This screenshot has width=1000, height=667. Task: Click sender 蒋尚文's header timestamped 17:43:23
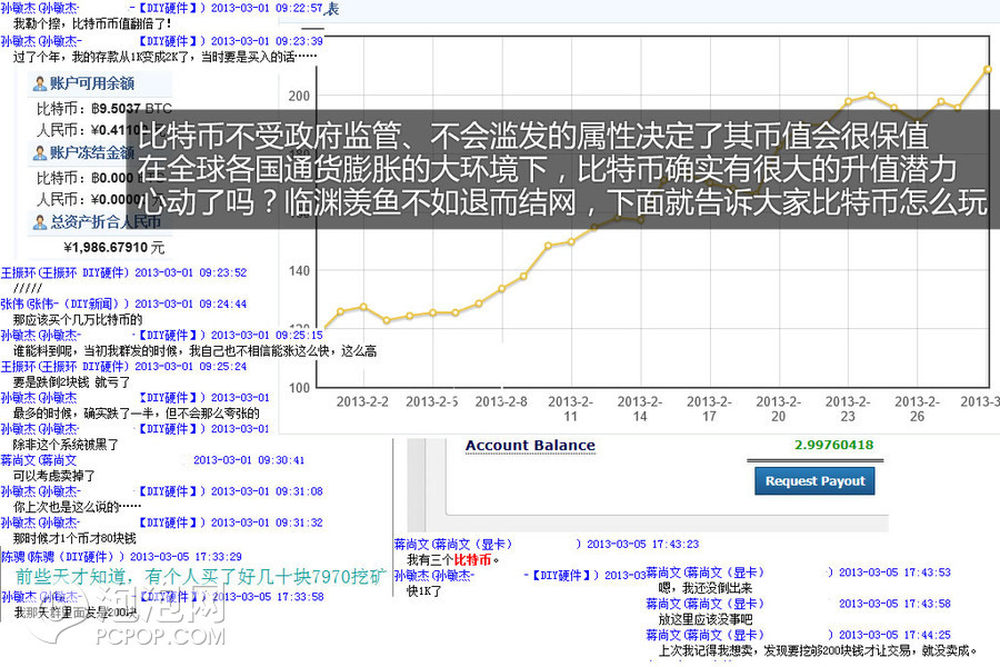point(547,544)
